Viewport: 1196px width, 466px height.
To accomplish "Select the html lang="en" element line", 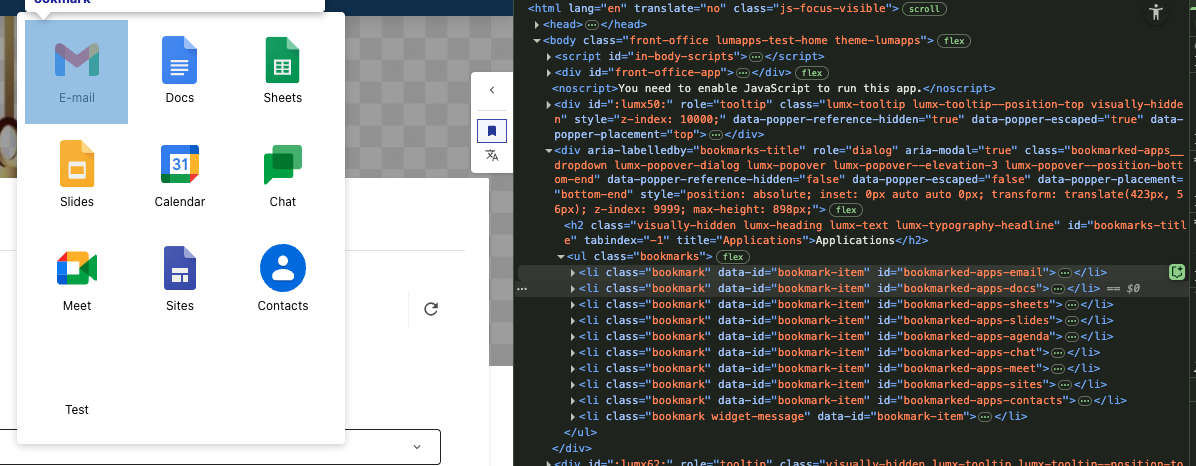I will 714,9.
